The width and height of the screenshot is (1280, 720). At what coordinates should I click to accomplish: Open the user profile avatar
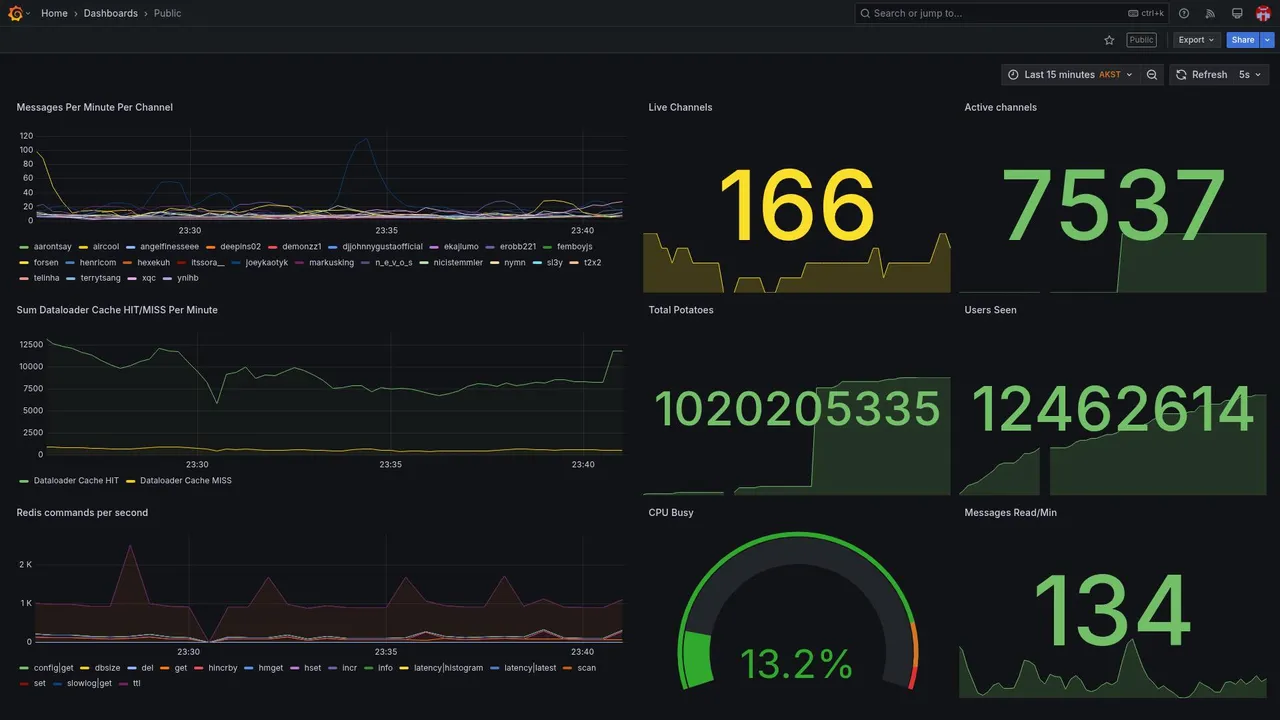click(x=1263, y=13)
